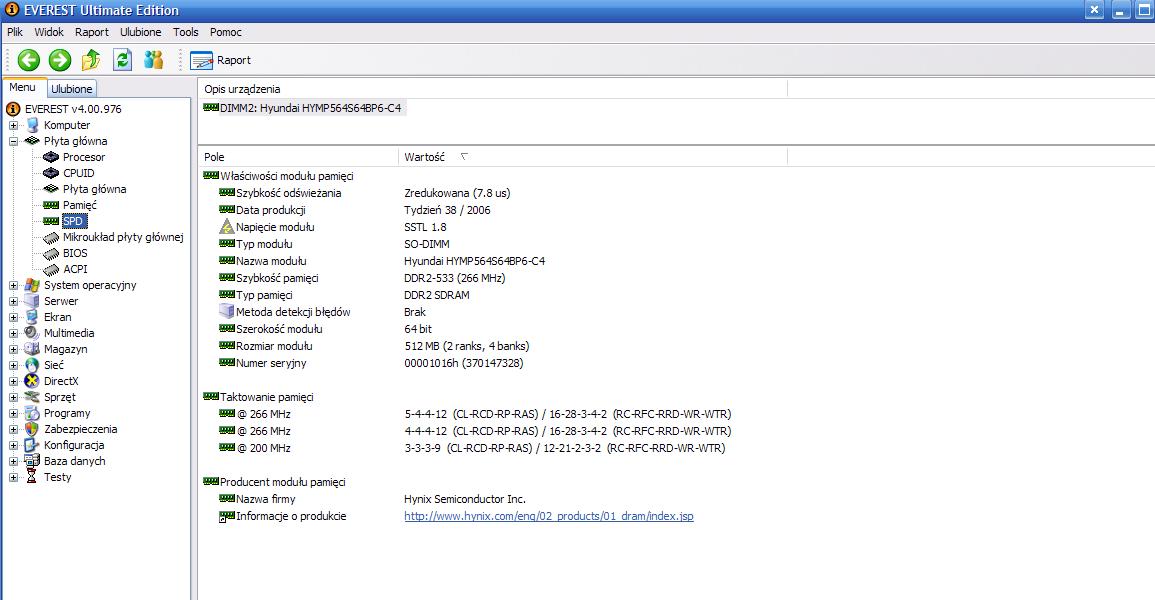Click the Konfiguracja icon

32,445
